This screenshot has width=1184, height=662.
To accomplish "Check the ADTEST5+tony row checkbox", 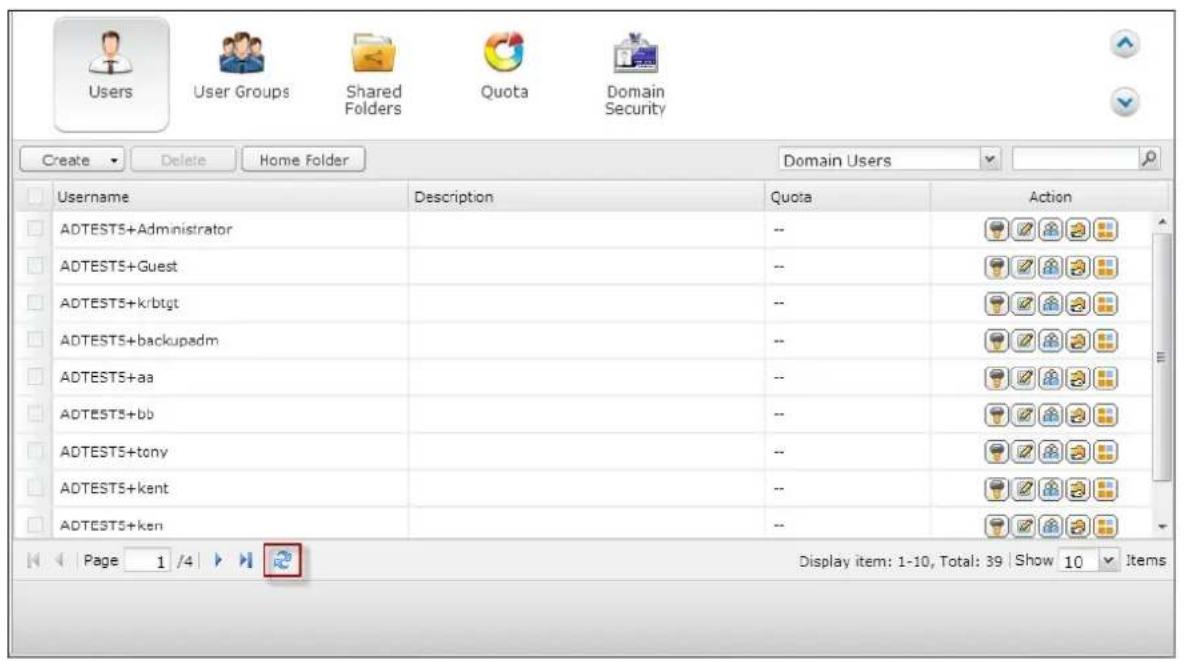I will pos(35,451).
